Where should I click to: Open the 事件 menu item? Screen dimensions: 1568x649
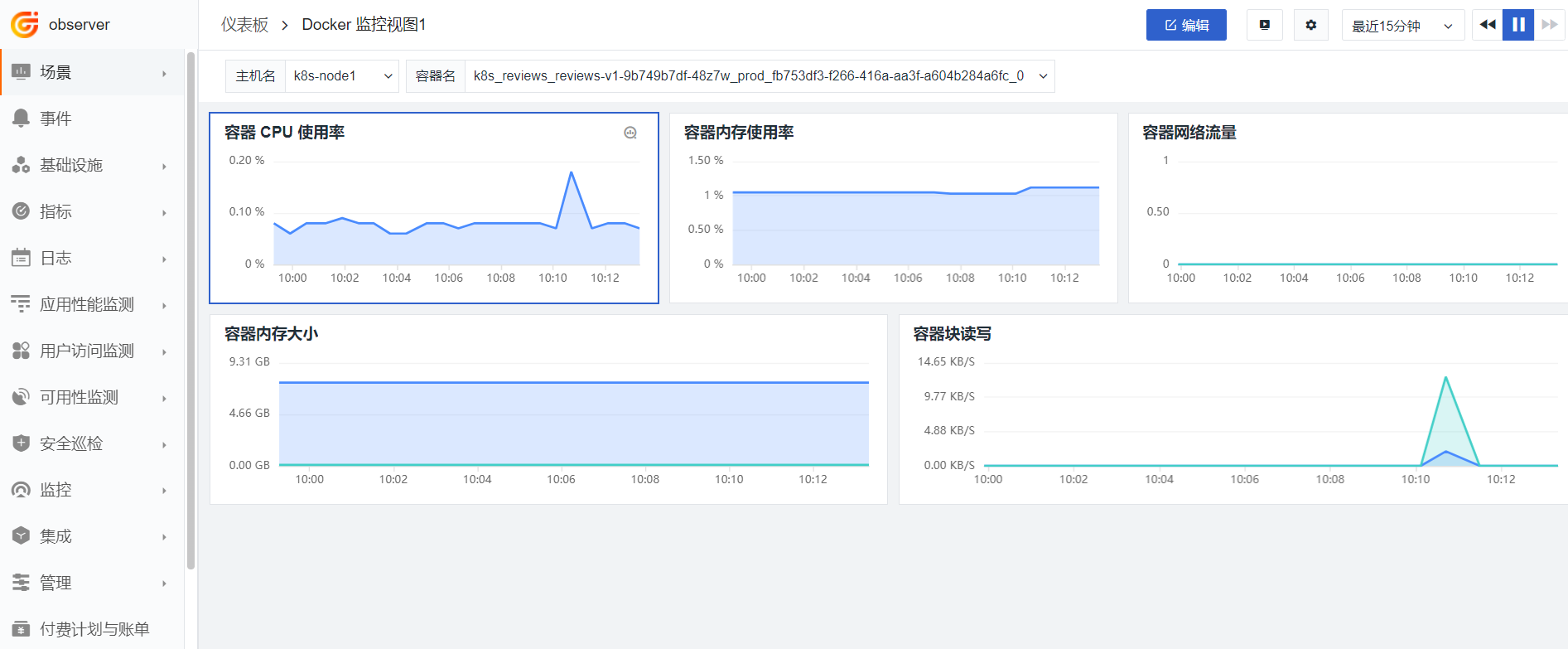92,119
